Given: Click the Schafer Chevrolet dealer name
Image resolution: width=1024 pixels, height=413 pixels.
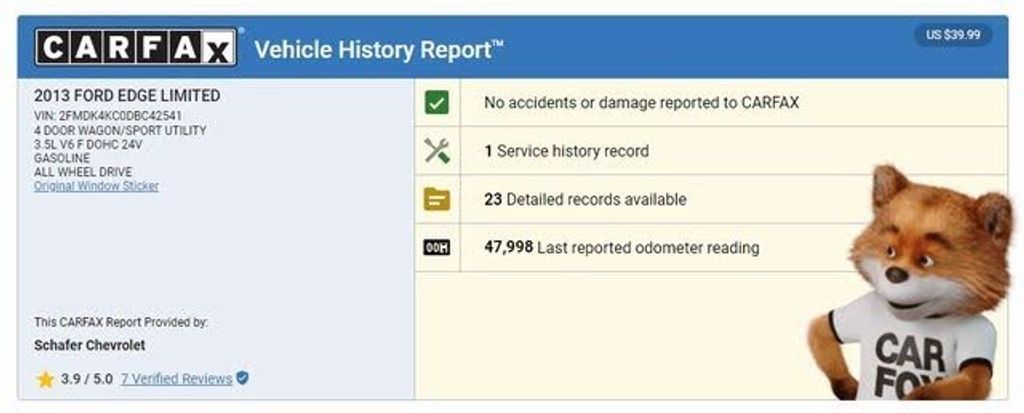Looking at the screenshot, I should pyautogui.click(x=89, y=345).
